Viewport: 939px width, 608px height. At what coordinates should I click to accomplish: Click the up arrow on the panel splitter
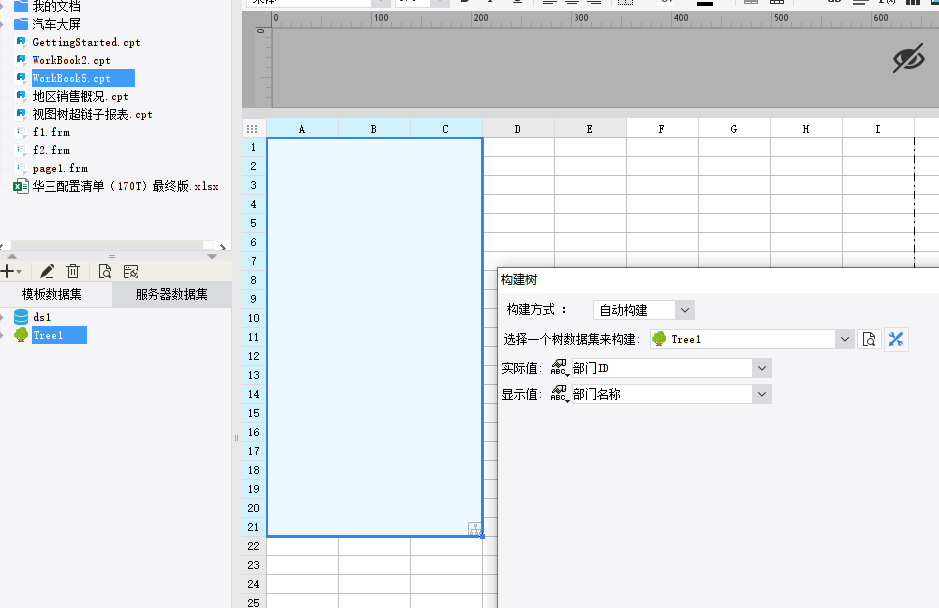pyautogui.click(x=11, y=256)
